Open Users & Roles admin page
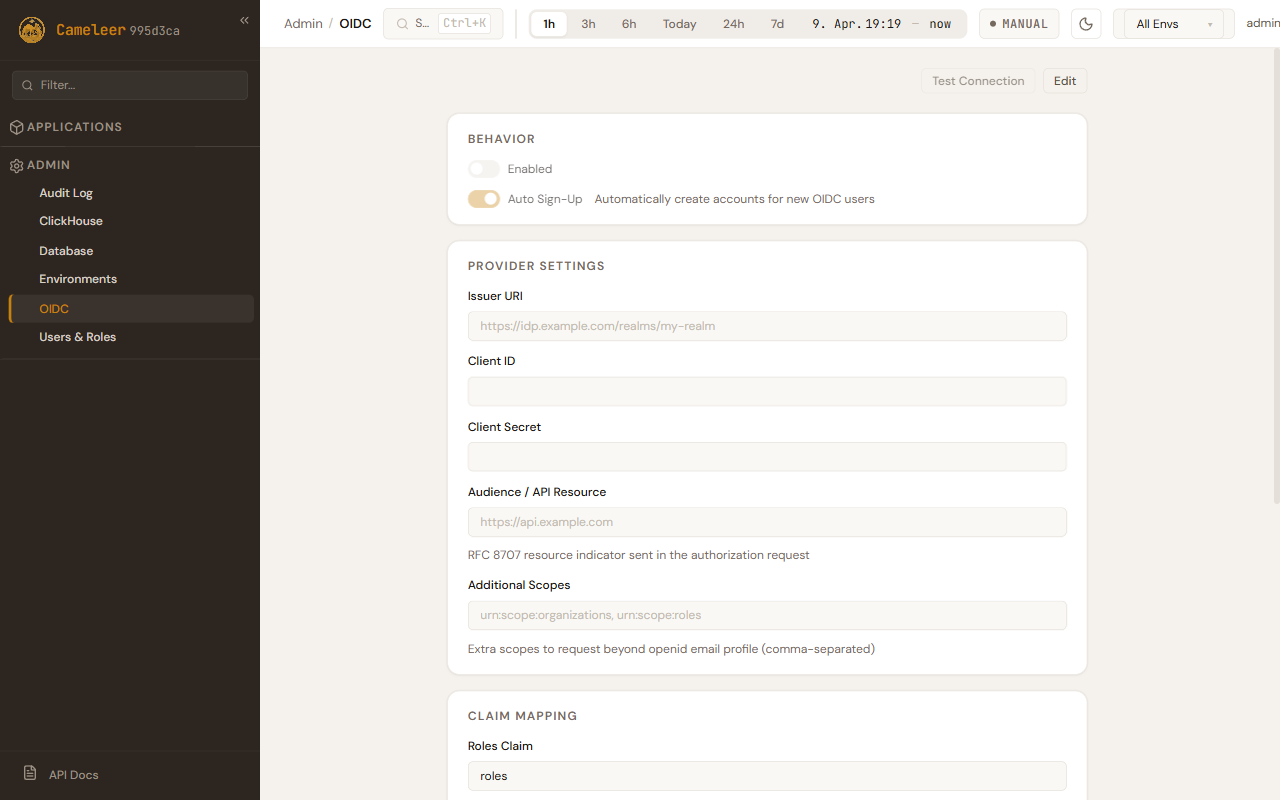Viewport: 1280px width, 800px height. pos(78,337)
